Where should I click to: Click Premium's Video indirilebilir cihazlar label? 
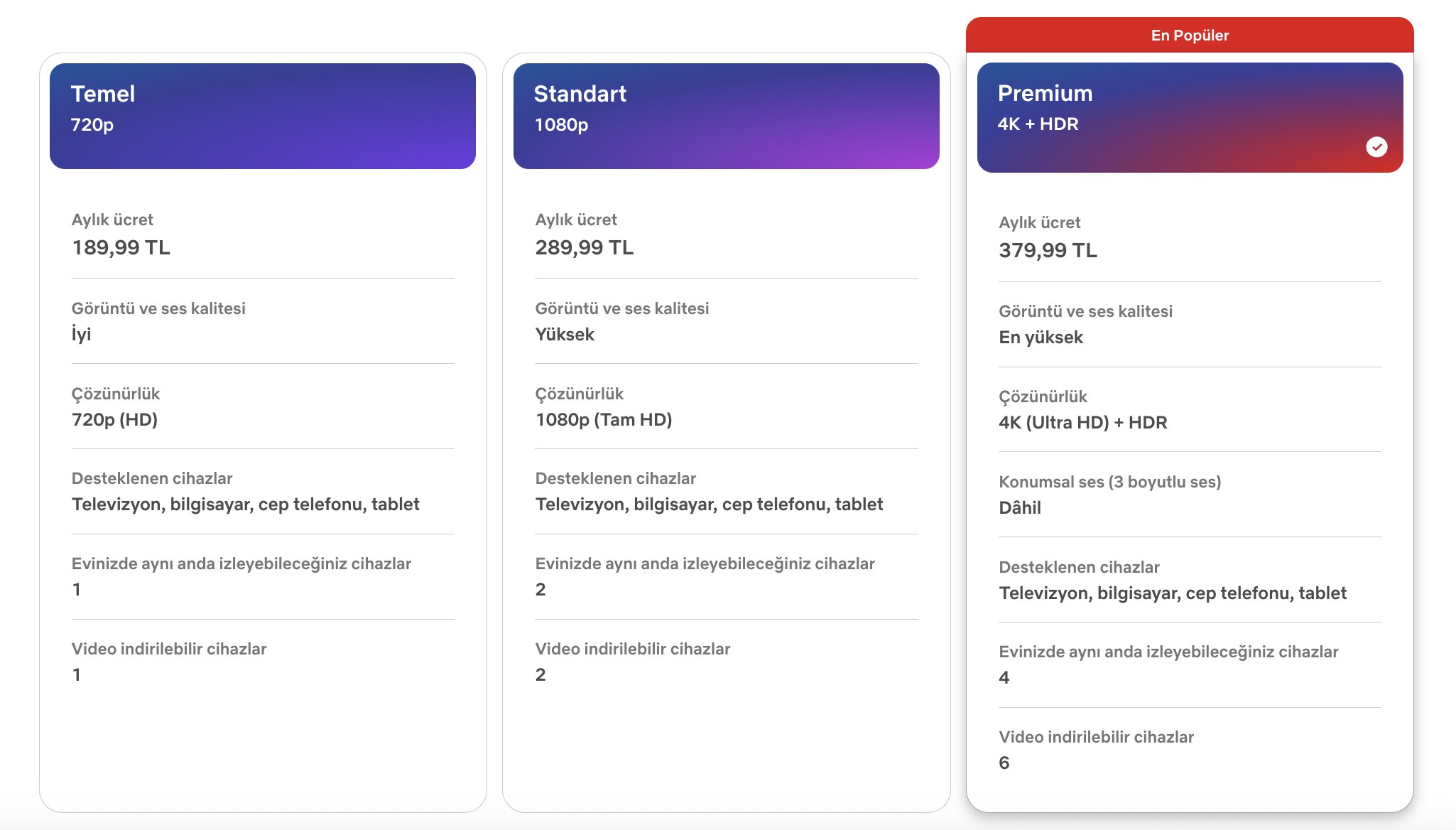1096,738
